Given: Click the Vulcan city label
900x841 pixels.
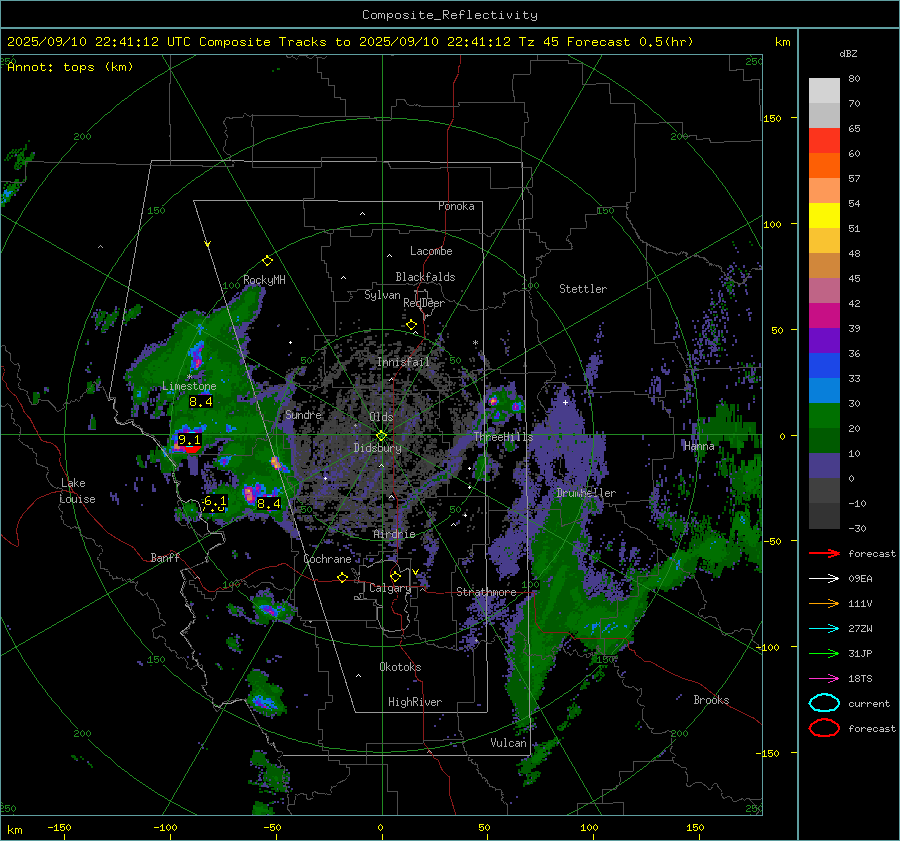Looking at the screenshot, I should [508, 743].
